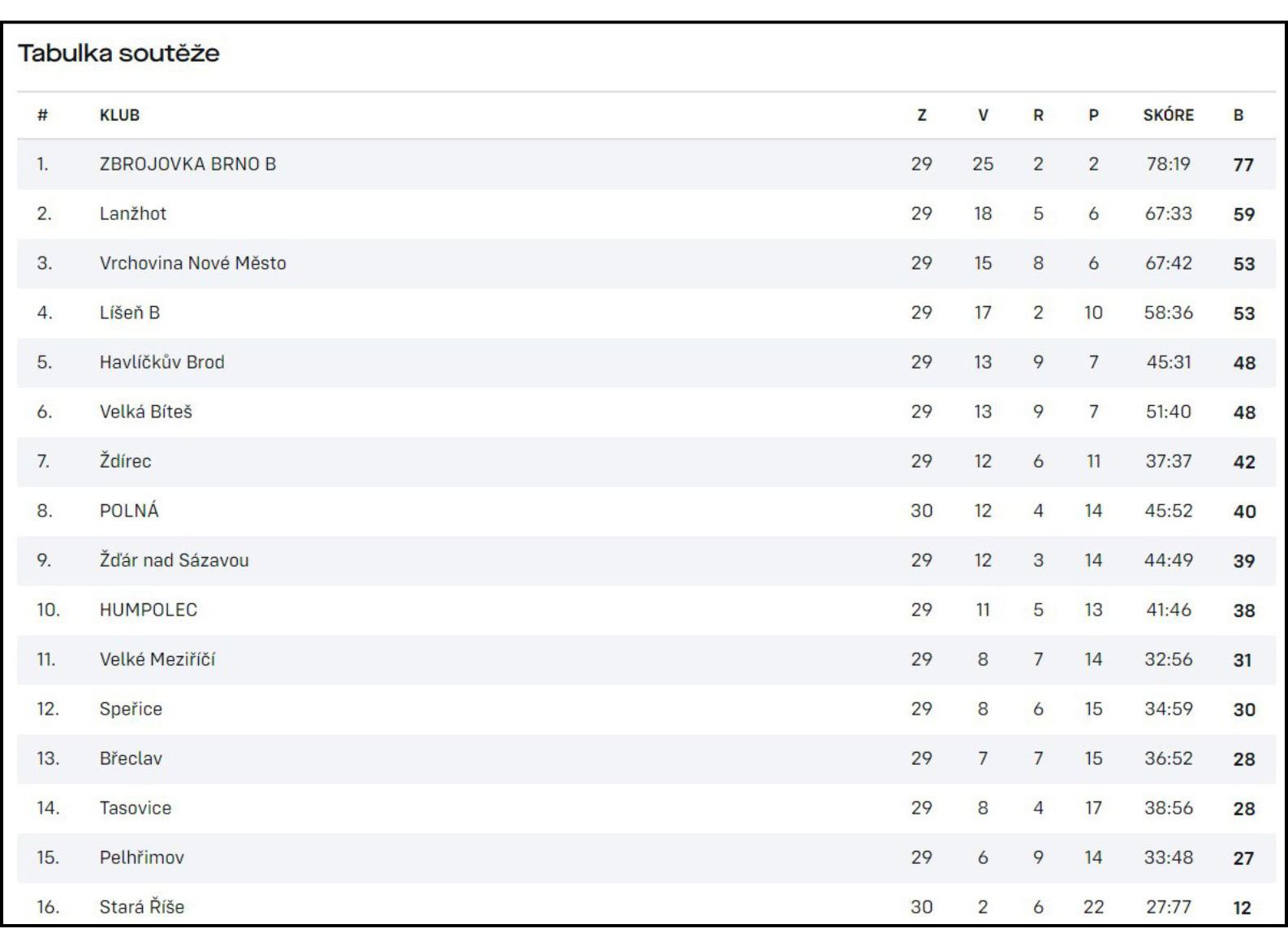The height and width of the screenshot is (946, 1288).
Task: Open the Velké Meziříčí club link
Action: coord(157,659)
